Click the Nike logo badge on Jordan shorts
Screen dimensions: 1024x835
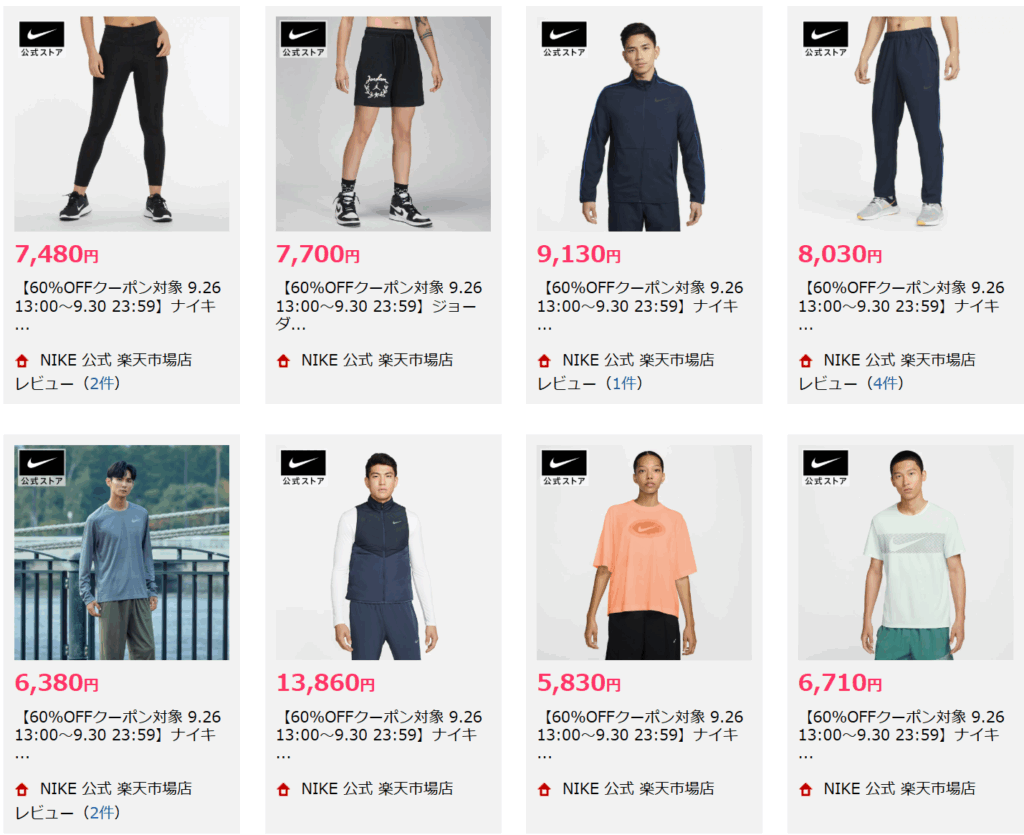(303, 39)
